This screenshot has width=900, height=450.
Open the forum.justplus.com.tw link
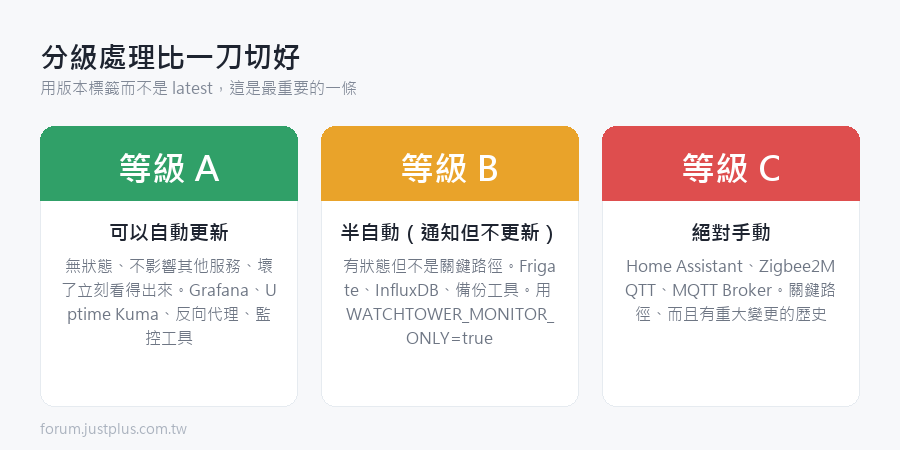114,429
